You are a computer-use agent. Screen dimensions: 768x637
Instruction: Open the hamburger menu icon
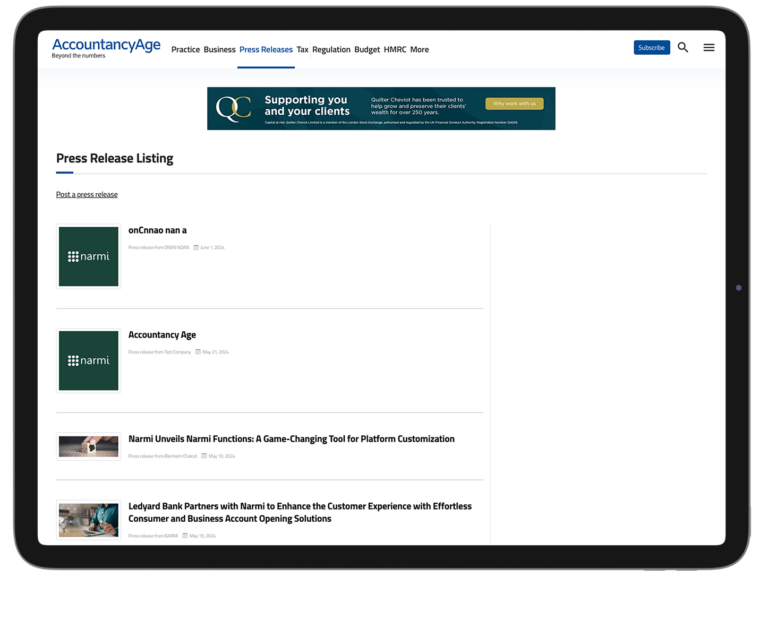coord(709,47)
